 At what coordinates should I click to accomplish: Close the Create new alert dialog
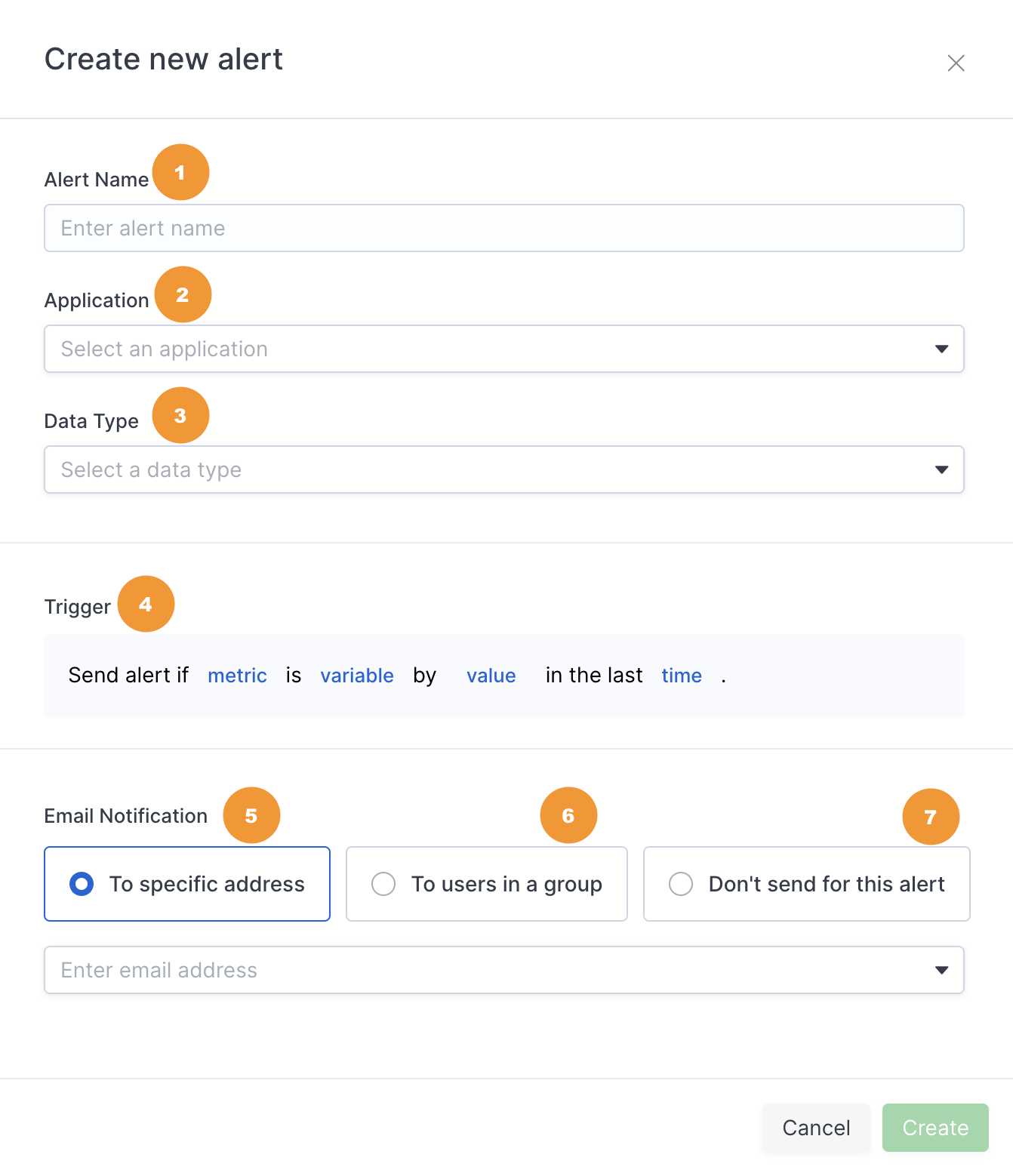pos(956,63)
